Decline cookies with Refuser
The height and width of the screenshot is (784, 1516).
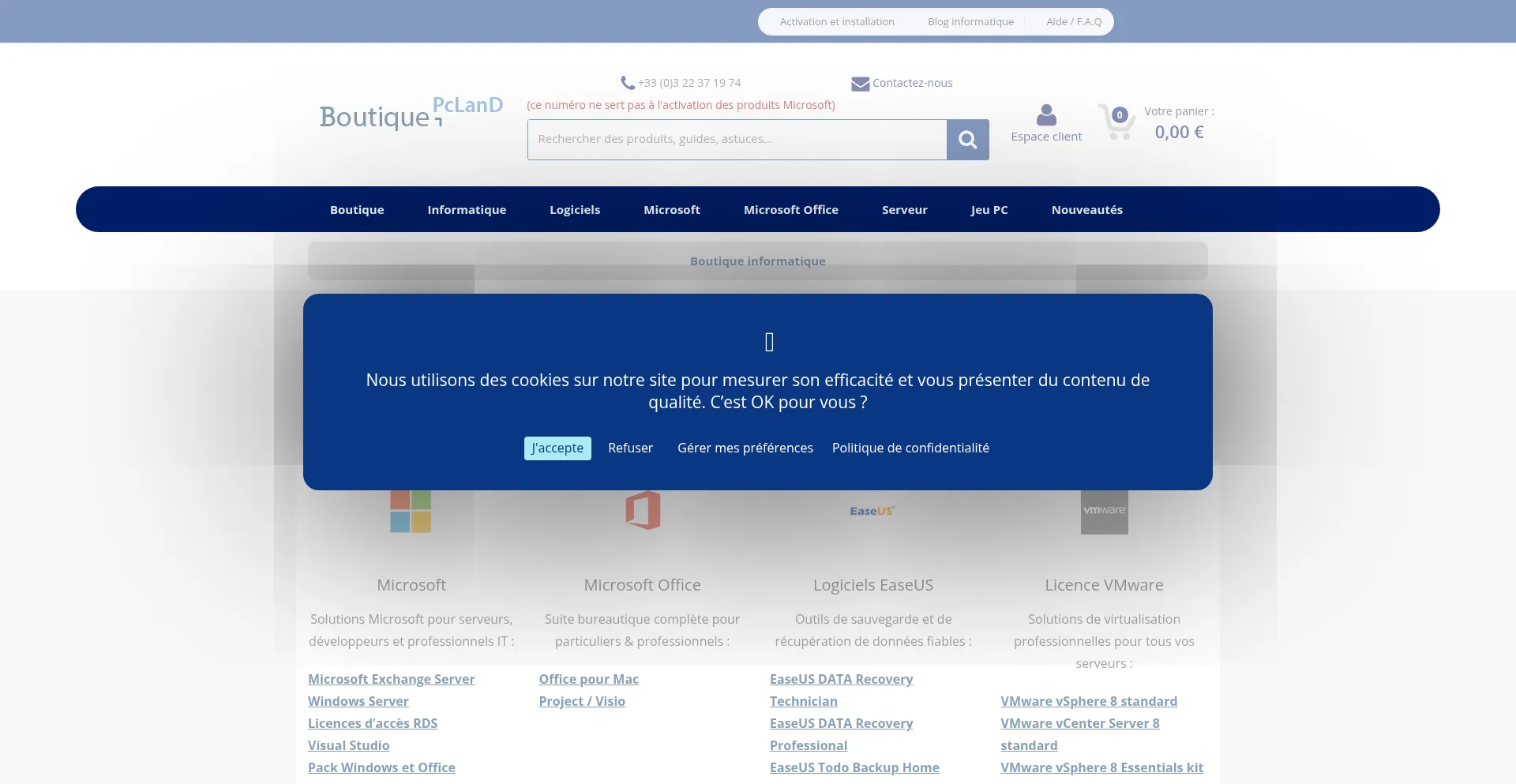(630, 448)
